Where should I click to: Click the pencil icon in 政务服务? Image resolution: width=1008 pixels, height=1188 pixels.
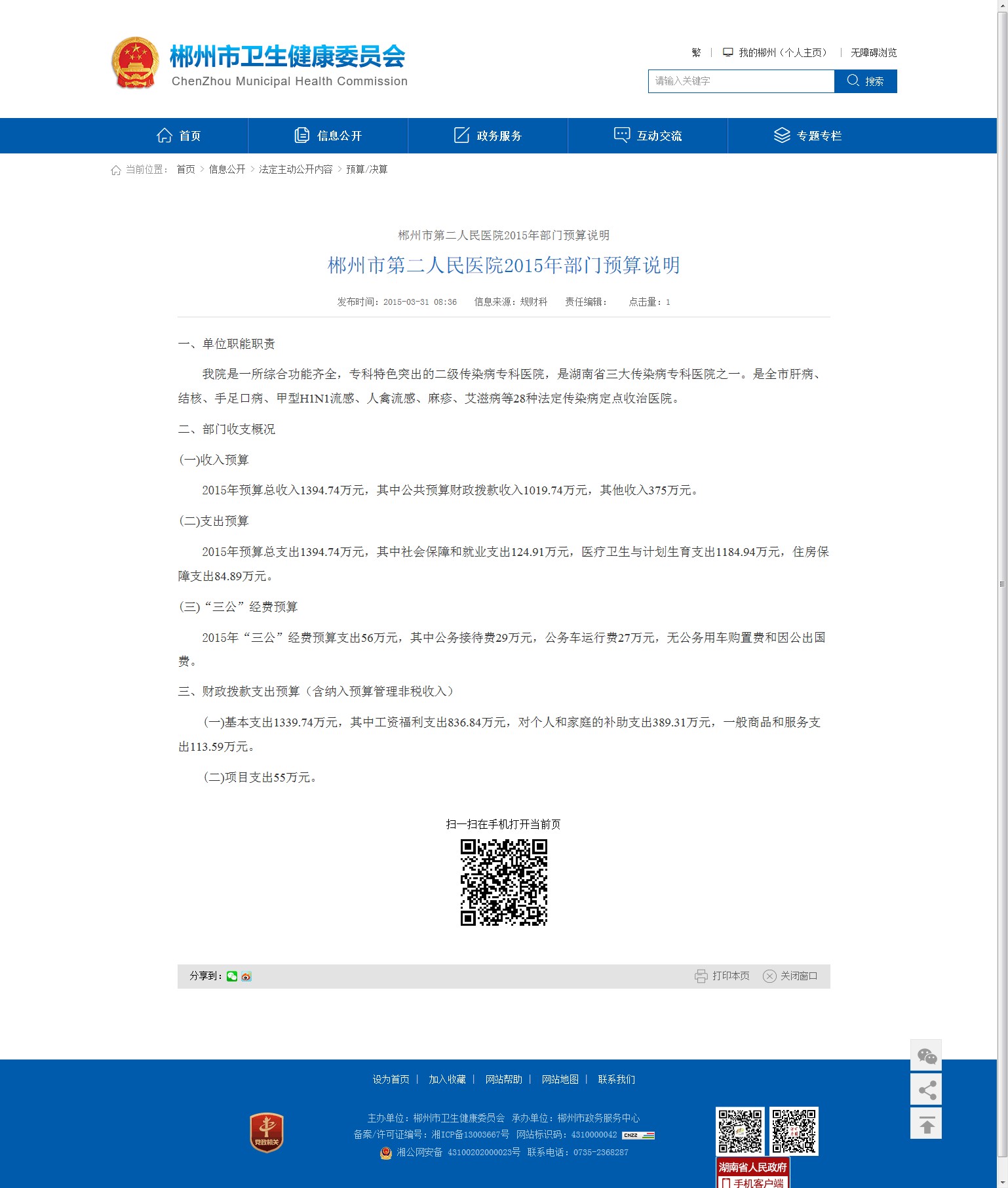461,135
